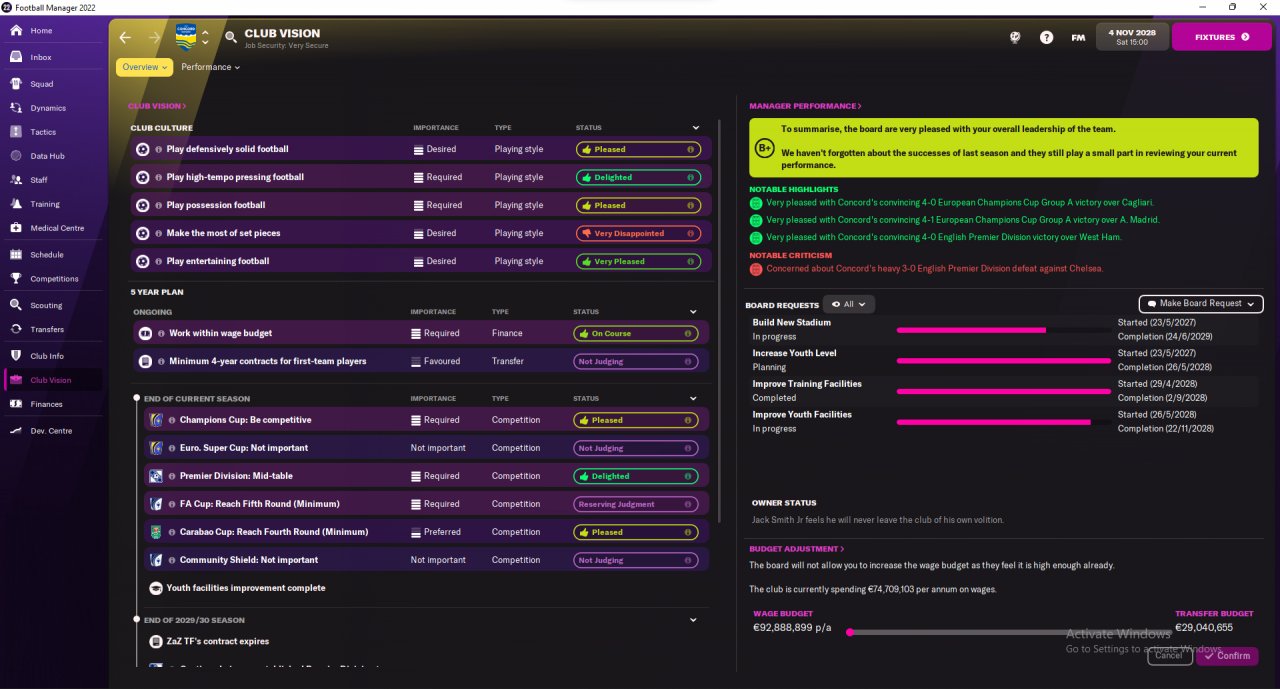The image size is (1280, 689).
Task: Open Competitions trophy icon
Action: [x=16, y=279]
